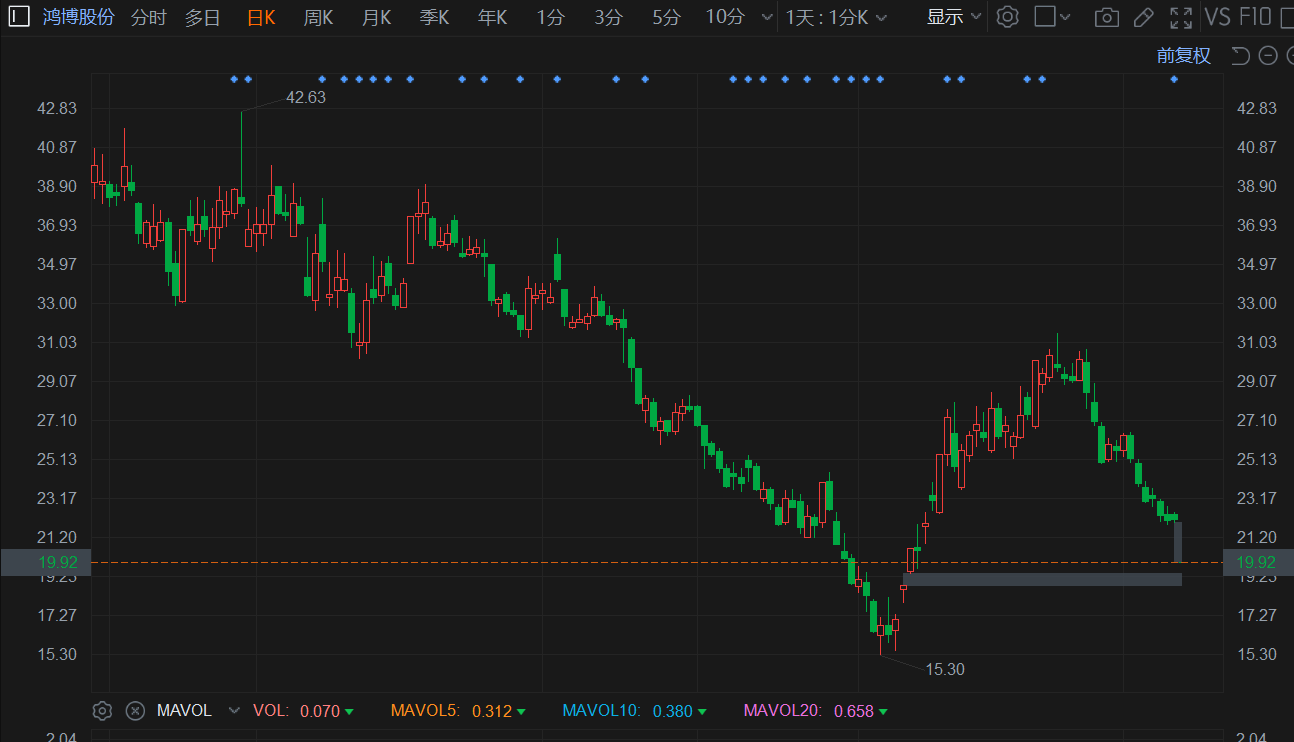This screenshot has width=1294, height=742.
Task: Enter fullscreen chart mode
Action: pyautogui.click(x=1181, y=17)
